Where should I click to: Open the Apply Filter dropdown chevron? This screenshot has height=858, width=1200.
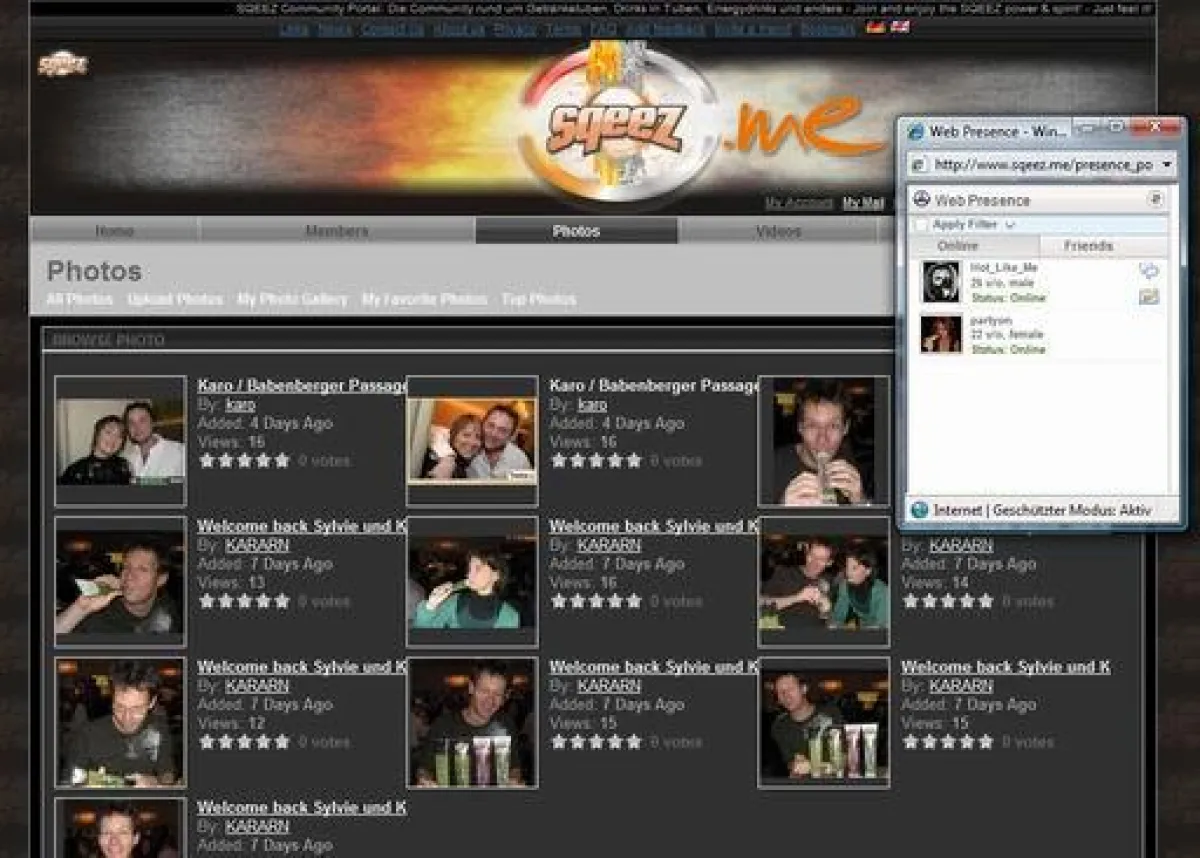tap(1010, 224)
